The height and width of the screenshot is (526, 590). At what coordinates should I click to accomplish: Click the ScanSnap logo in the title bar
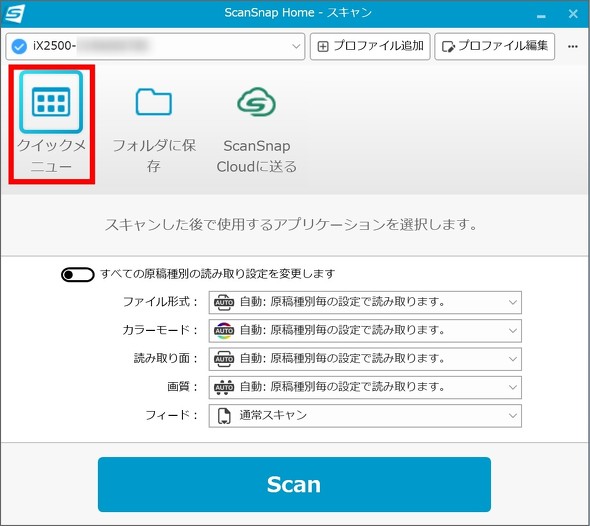coord(15,14)
